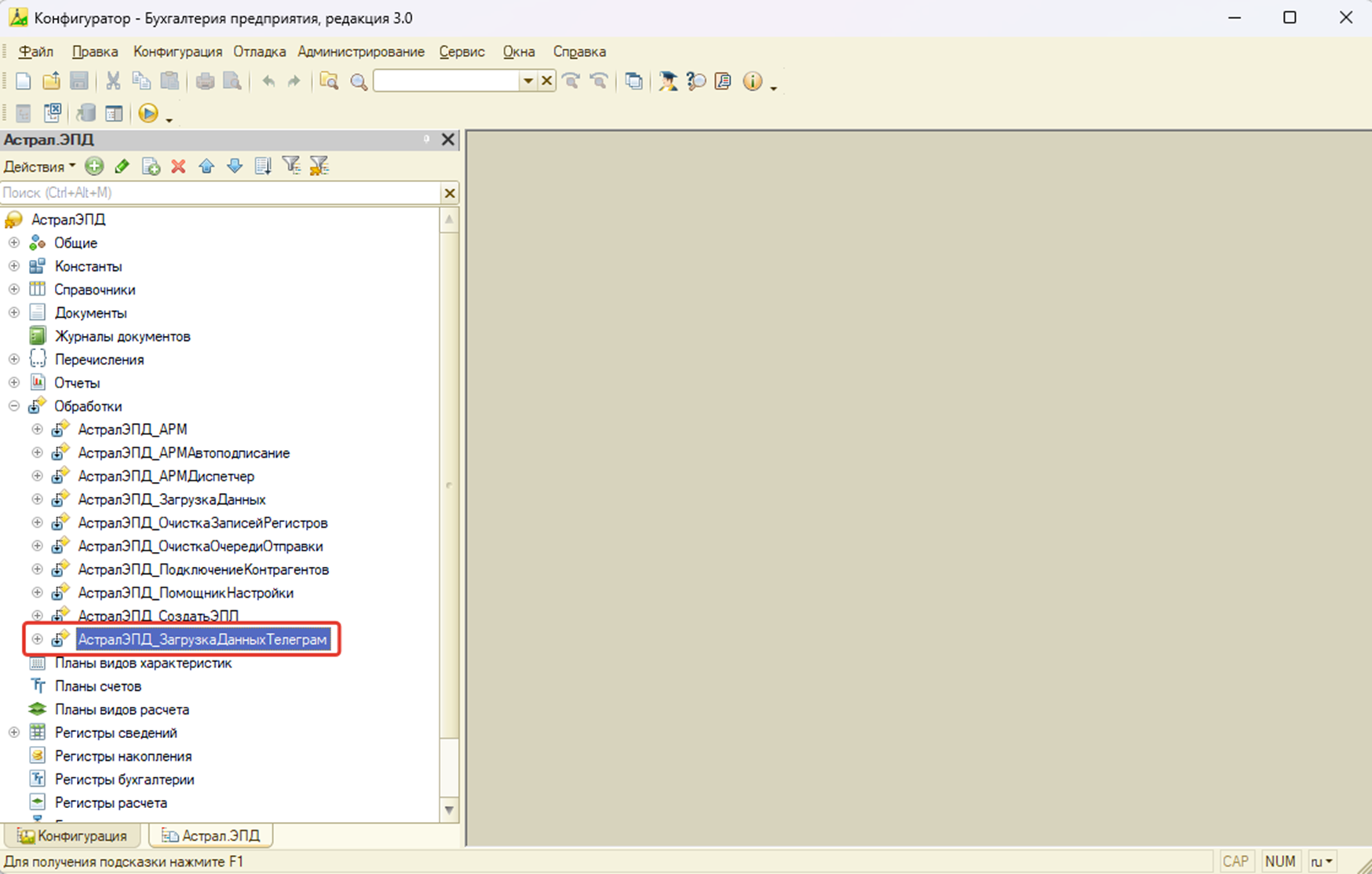Open the Файл menu
The image size is (1372, 874).
[x=35, y=52]
